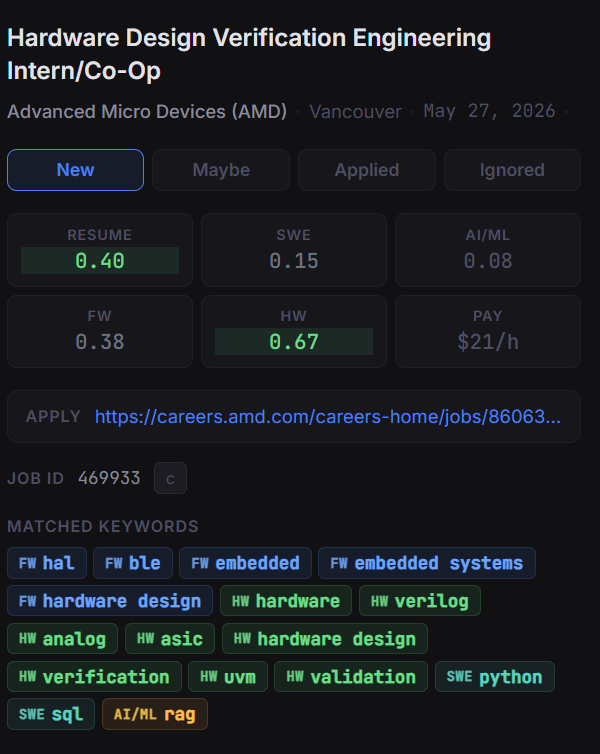Click the FW hardware design keyword tag
Viewport: 600px width, 754px height.
click(x=110, y=601)
